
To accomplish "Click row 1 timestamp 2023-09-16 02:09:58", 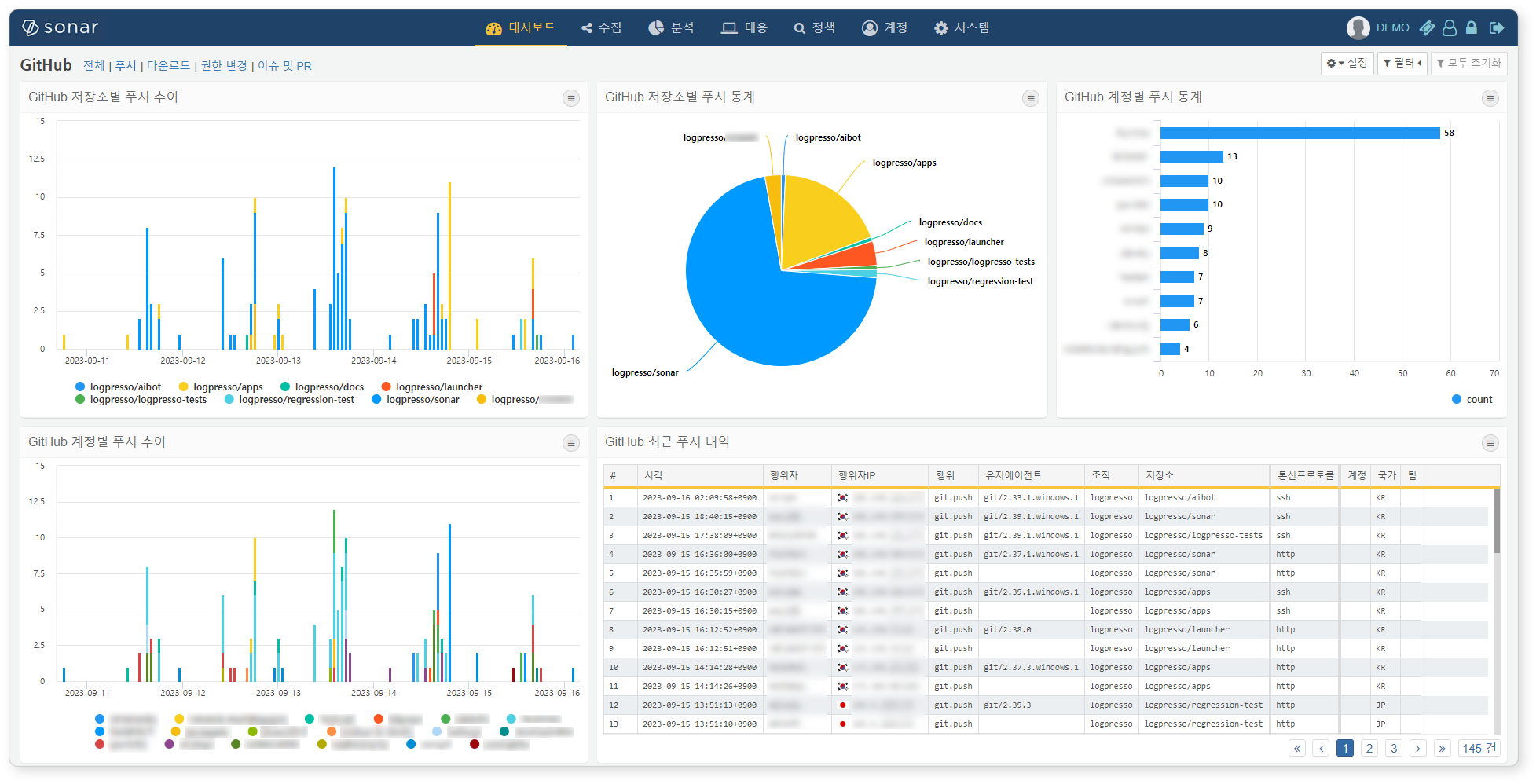I will tap(699, 498).
